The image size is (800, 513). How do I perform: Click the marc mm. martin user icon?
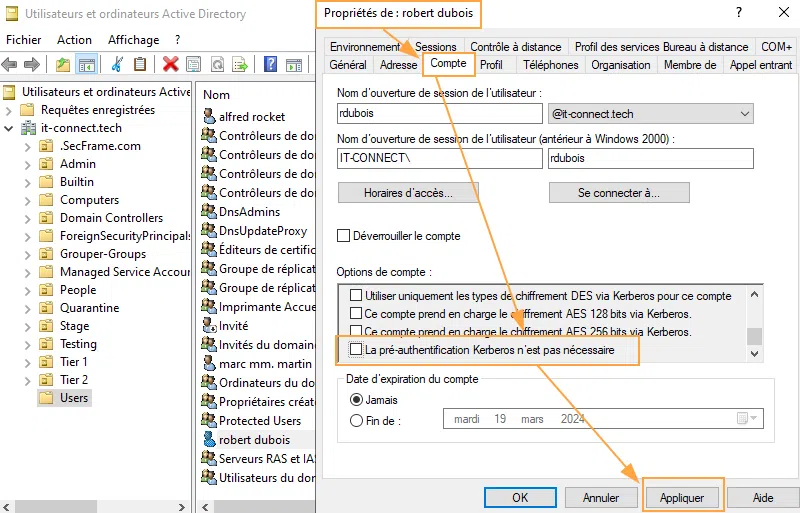[209, 363]
